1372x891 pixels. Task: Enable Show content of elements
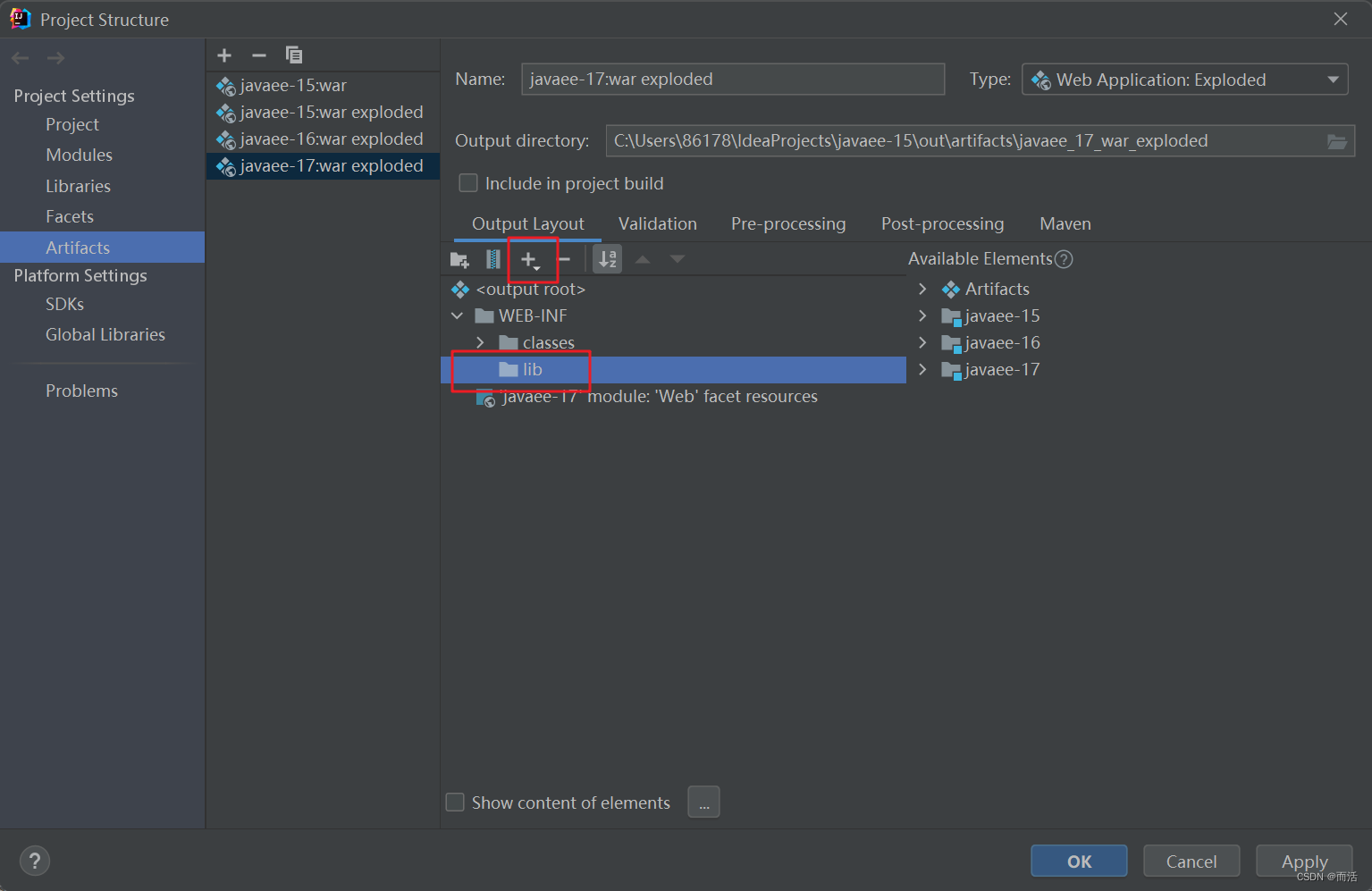point(455,803)
